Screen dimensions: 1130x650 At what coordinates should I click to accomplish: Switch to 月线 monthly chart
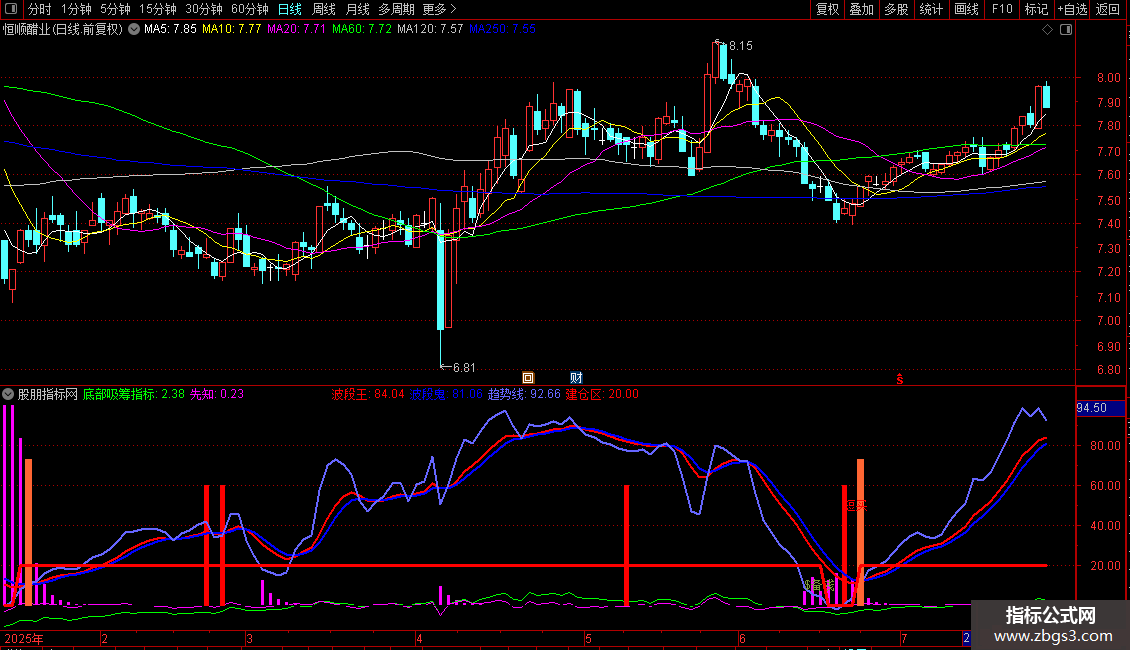click(x=357, y=9)
